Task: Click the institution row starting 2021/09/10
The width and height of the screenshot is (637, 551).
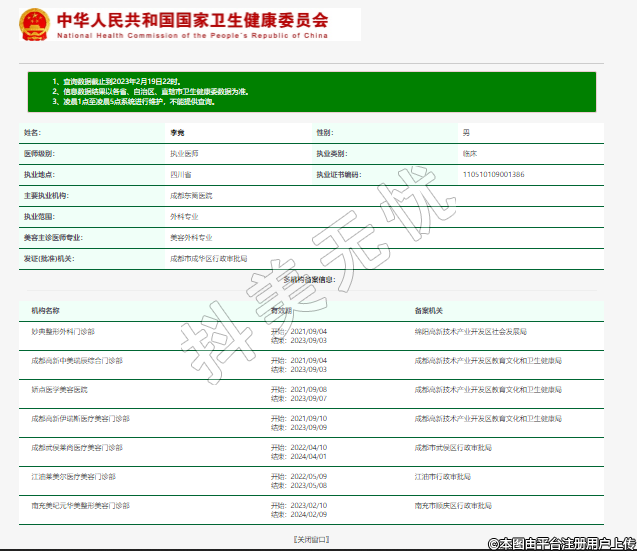Action: pos(311,423)
